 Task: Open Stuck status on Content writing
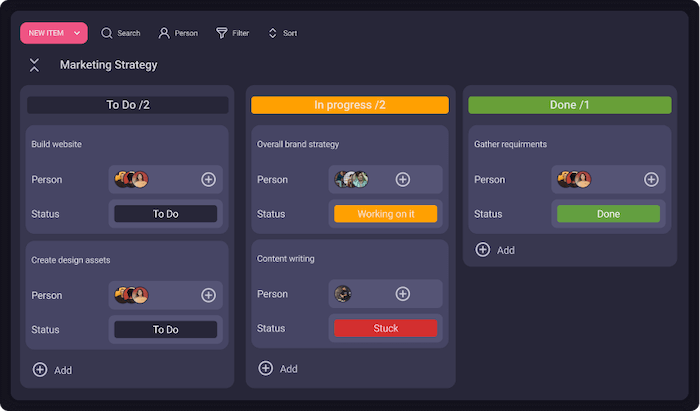385,328
